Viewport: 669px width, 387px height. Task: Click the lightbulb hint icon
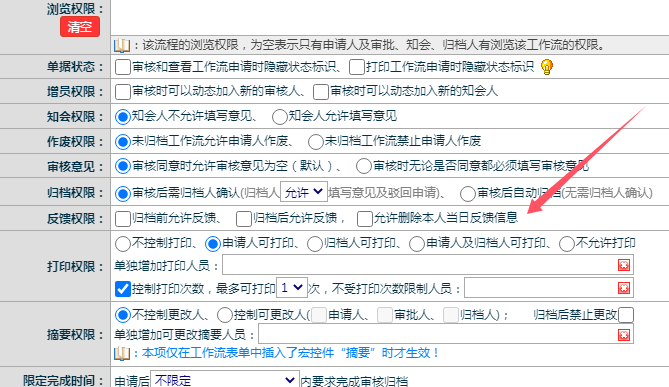click(x=547, y=67)
